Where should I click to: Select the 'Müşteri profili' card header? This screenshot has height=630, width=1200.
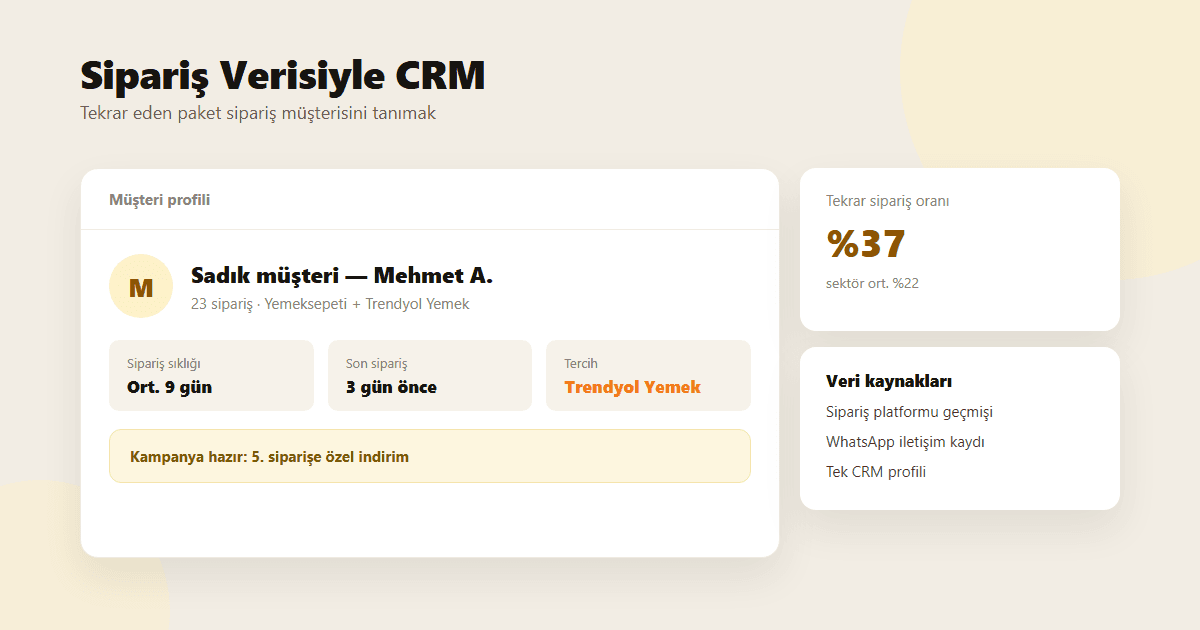point(430,200)
